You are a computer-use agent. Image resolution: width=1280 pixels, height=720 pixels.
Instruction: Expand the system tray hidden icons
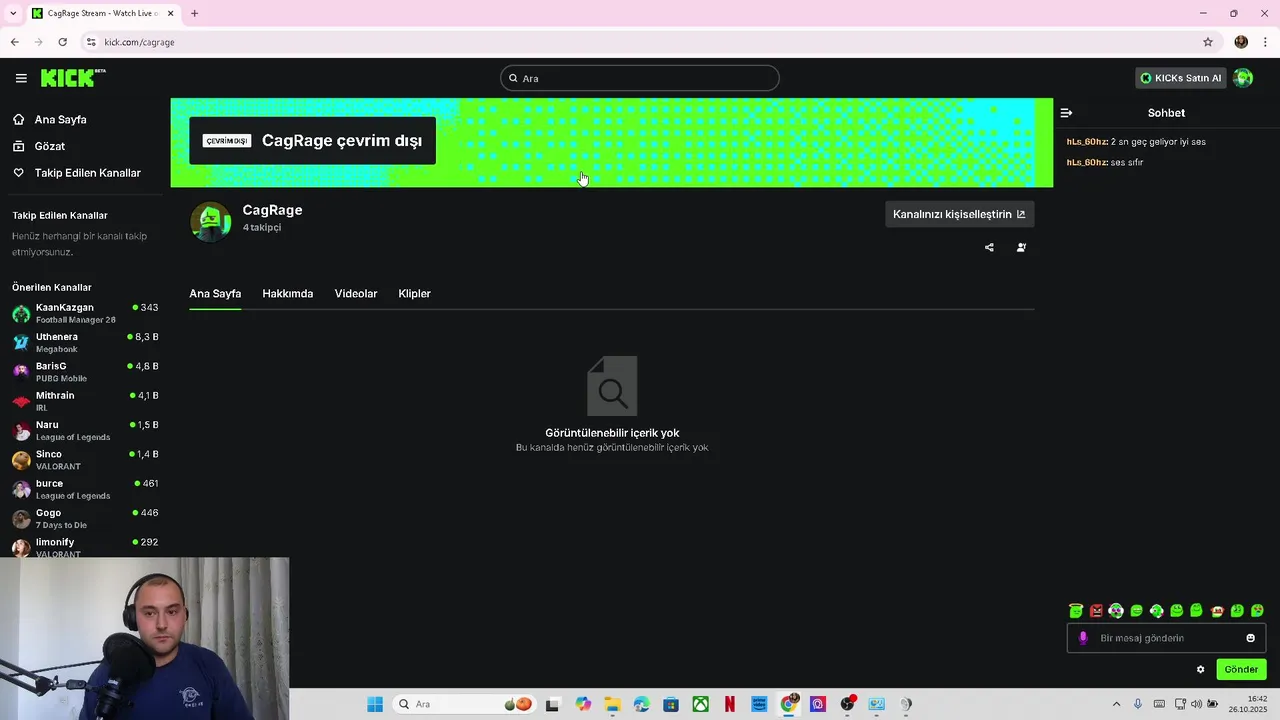point(1116,704)
